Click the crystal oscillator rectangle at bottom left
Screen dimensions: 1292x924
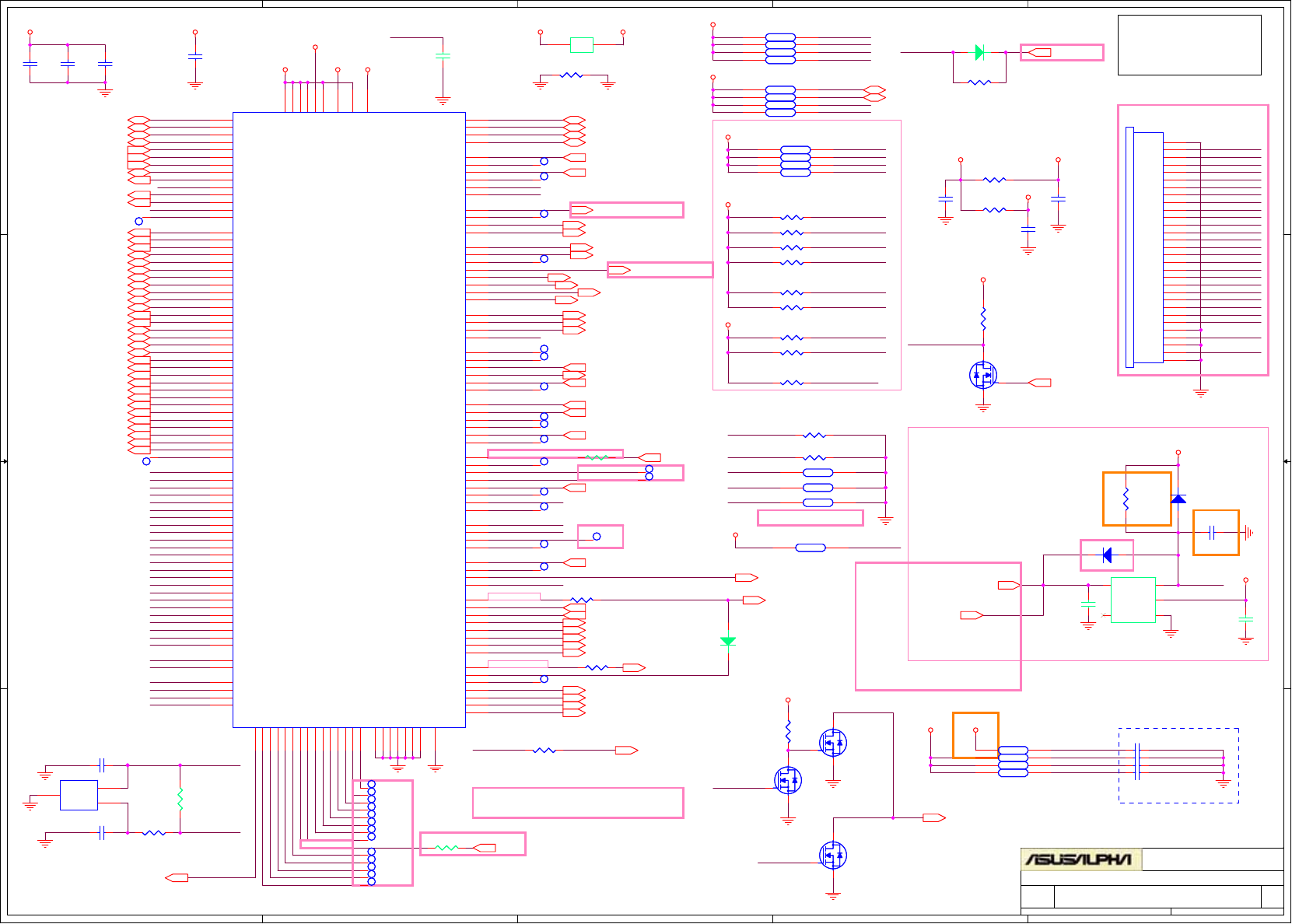pos(79,795)
